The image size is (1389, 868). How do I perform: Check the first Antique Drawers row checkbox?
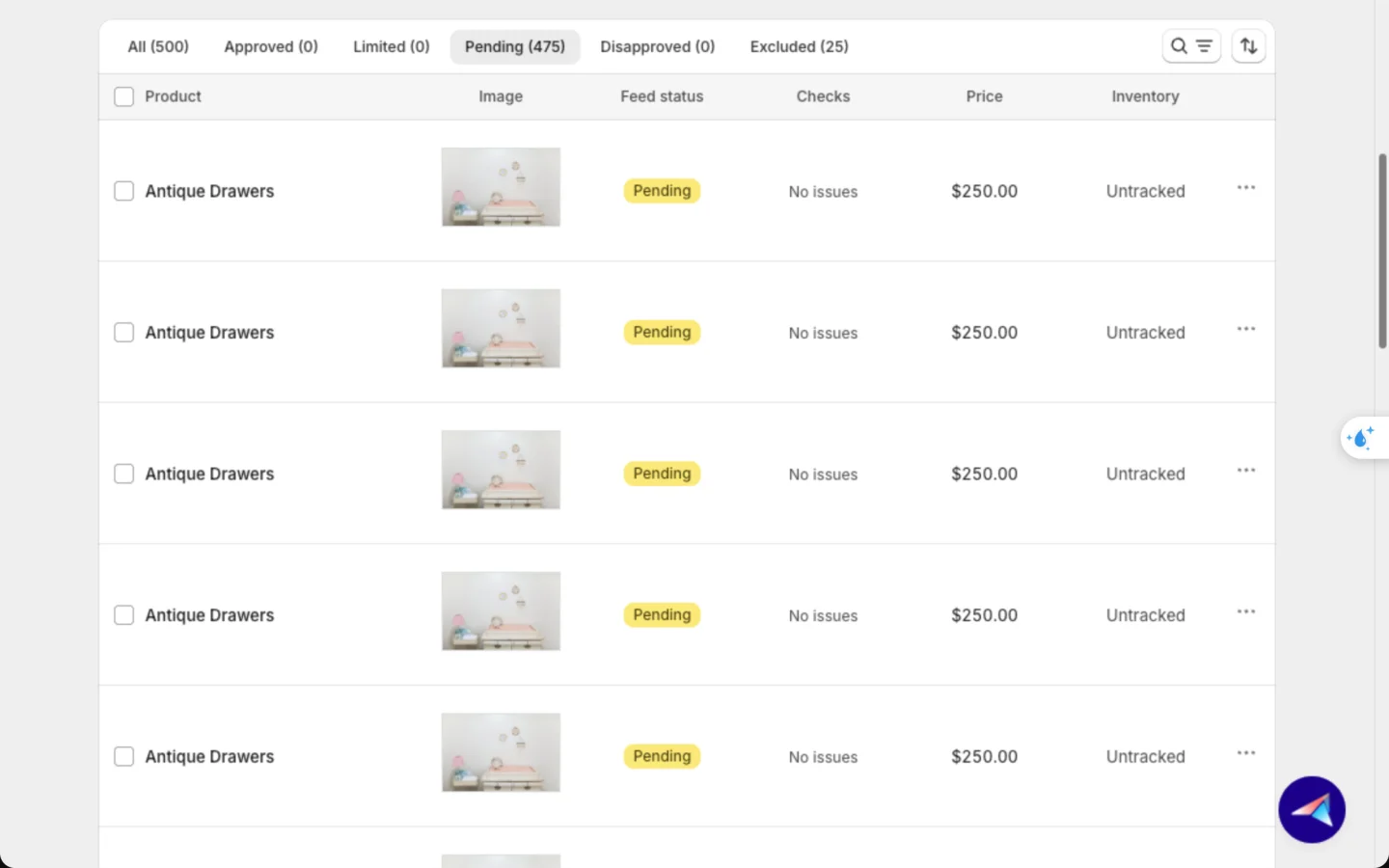click(124, 191)
